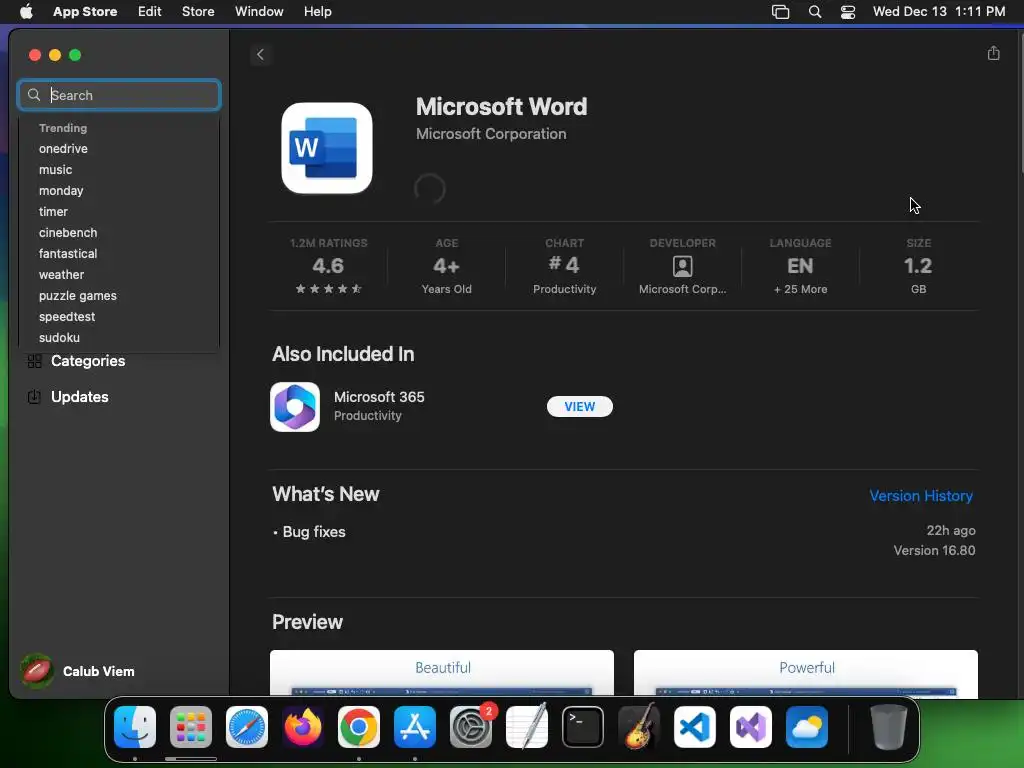
Task: Click the App Store Dock icon
Action: pyautogui.click(x=415, y=727)
